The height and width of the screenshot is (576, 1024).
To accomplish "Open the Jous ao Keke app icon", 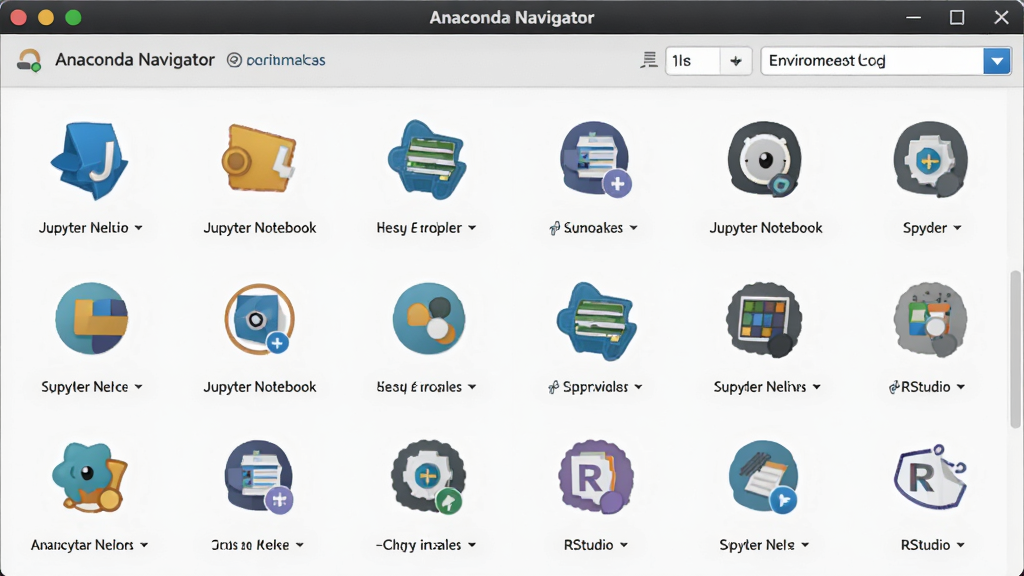I will tap(259, 477).
